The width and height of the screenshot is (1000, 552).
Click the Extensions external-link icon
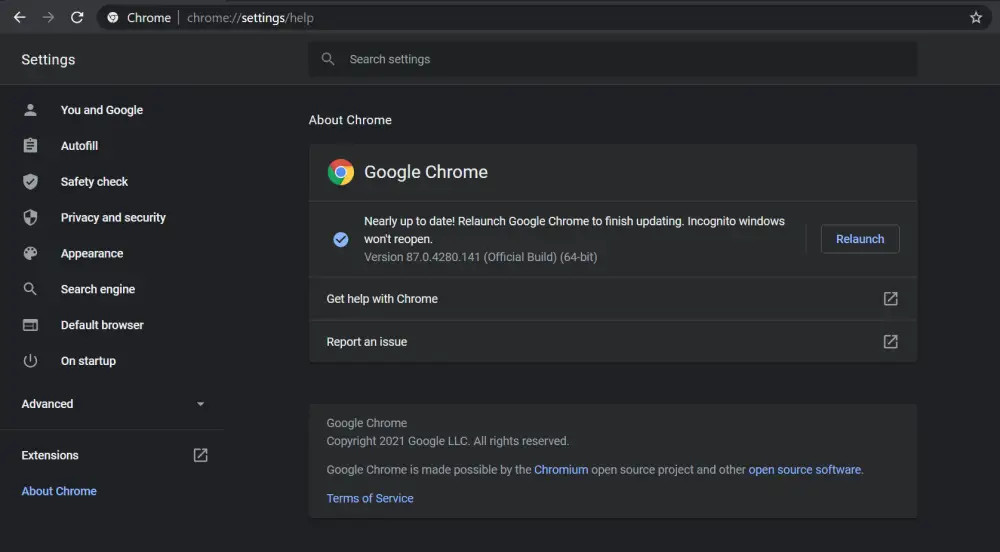(x=200, y=455)
